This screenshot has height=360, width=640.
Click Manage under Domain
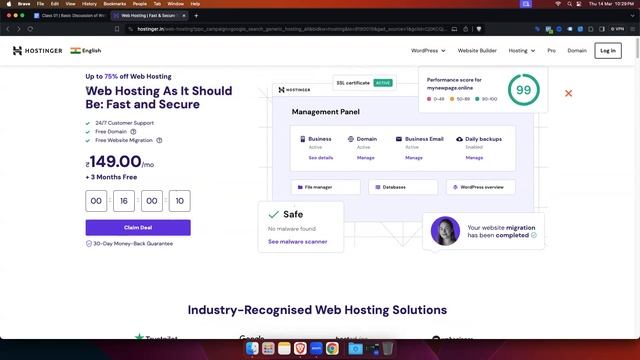(365, 158)
